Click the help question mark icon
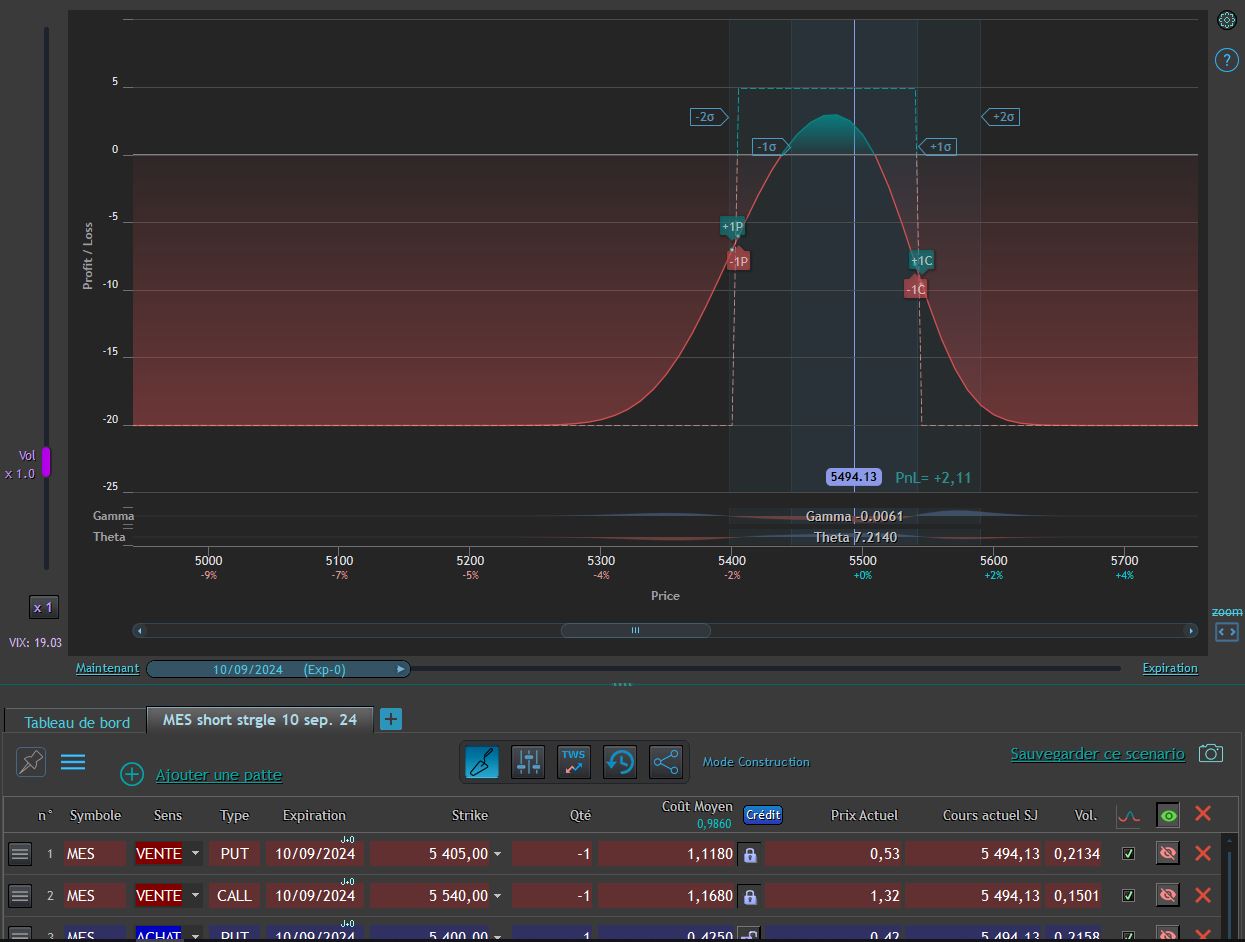The width and height of the screenshot is (1245, 942). coord(1227,61)
